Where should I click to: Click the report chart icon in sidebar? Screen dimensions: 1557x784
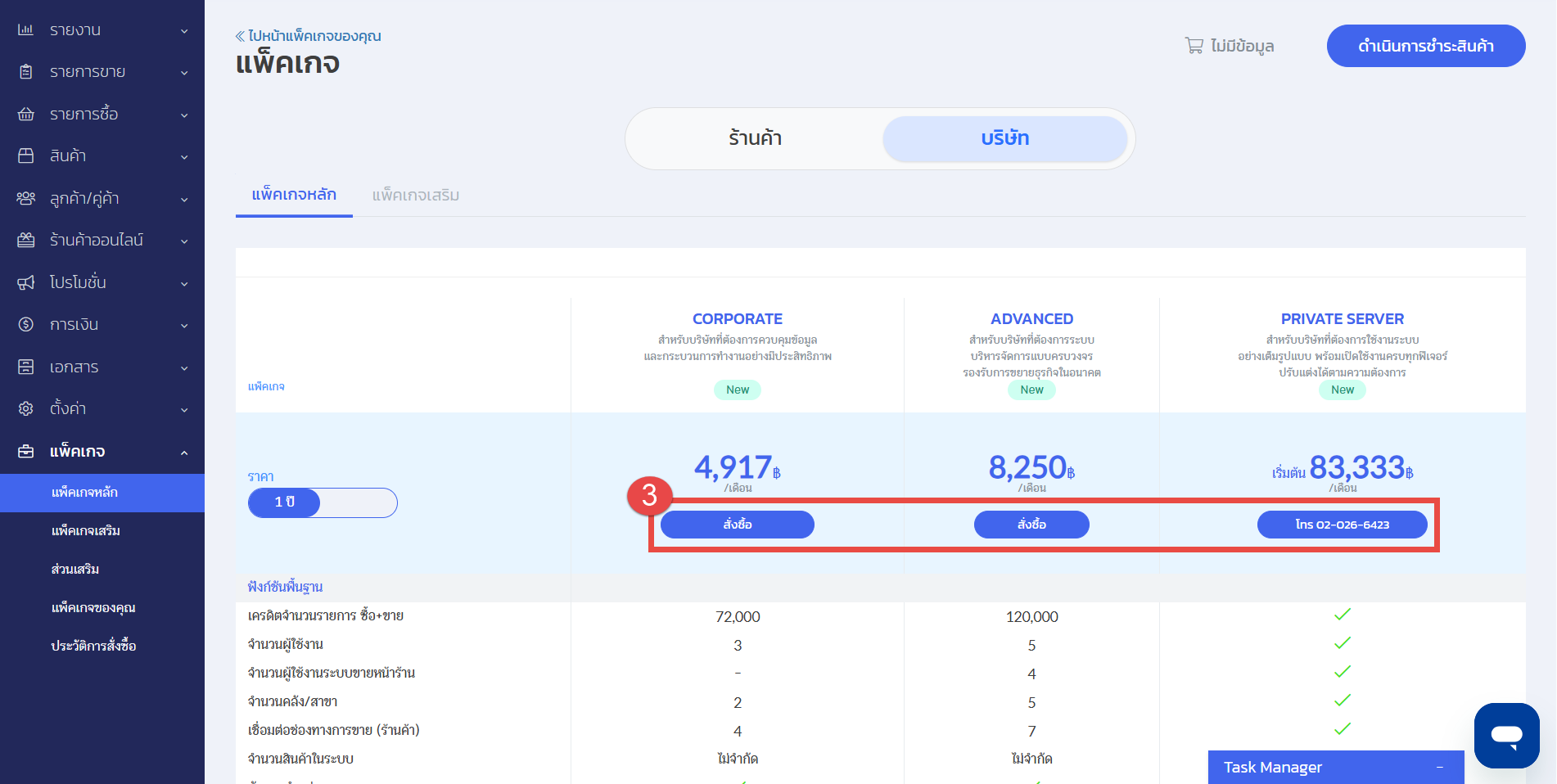[25, 29]
